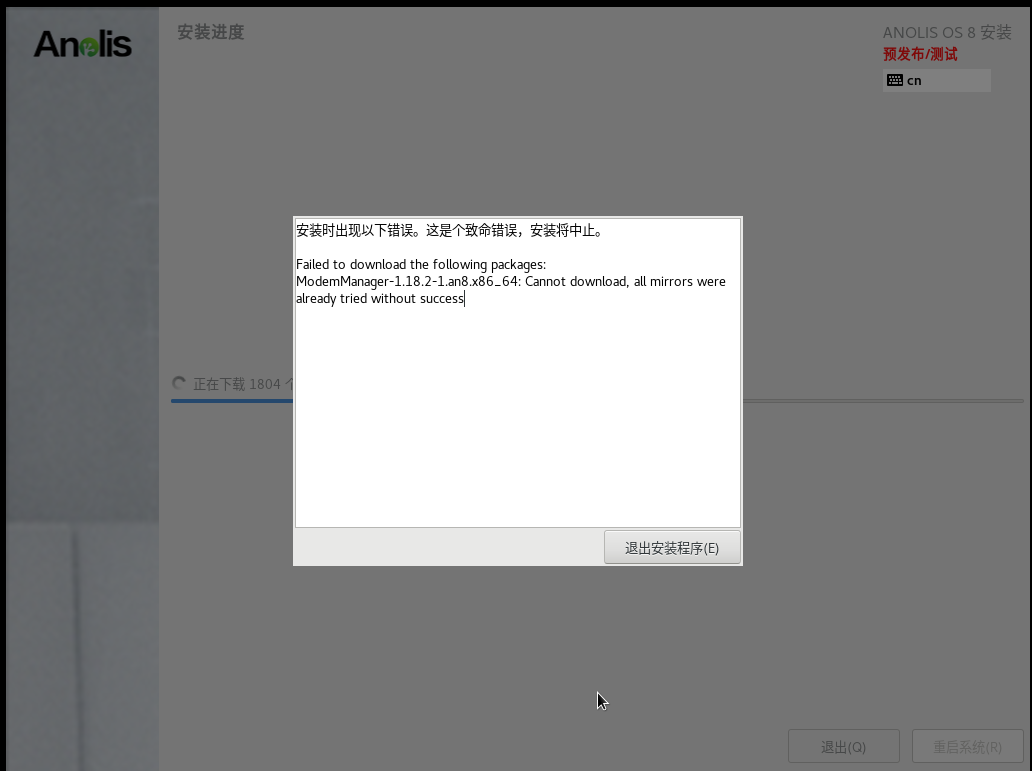Click the Anolis logo in the sidebar

point(82,44)
